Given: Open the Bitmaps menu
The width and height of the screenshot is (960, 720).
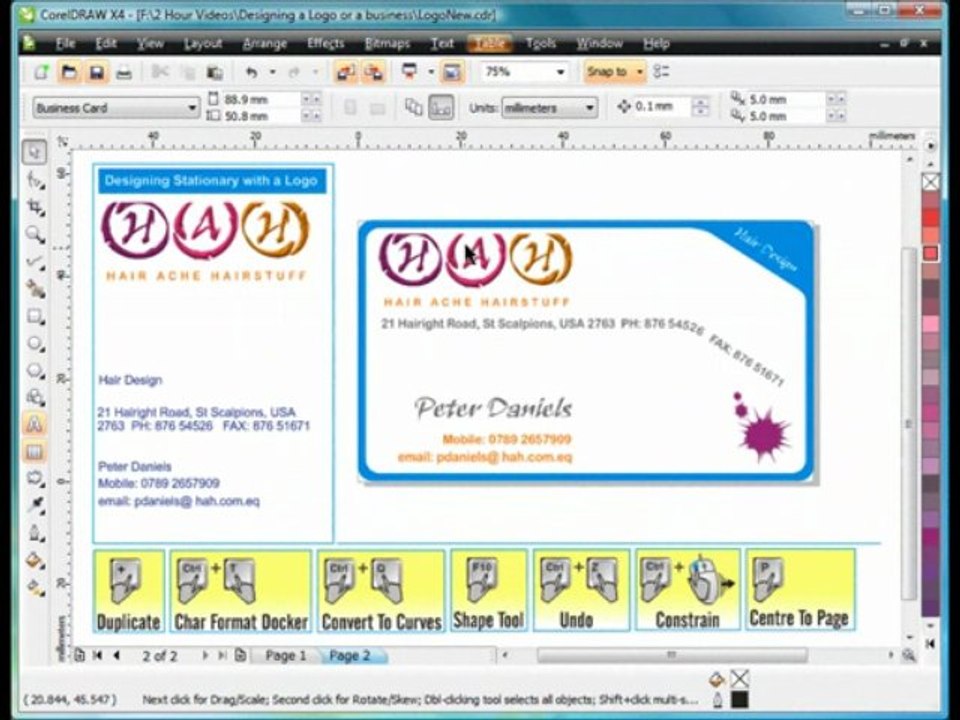Looking at the screenshot, I should [x=388, y=43].
